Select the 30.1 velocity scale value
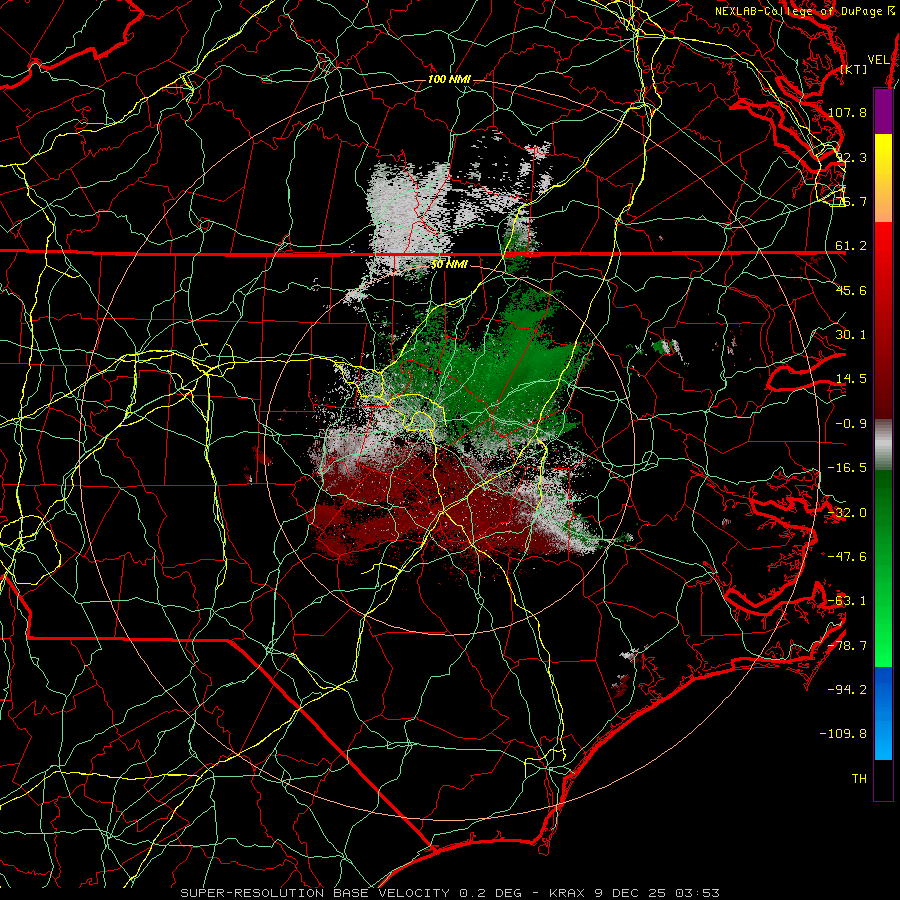 (x=851, y=335)
